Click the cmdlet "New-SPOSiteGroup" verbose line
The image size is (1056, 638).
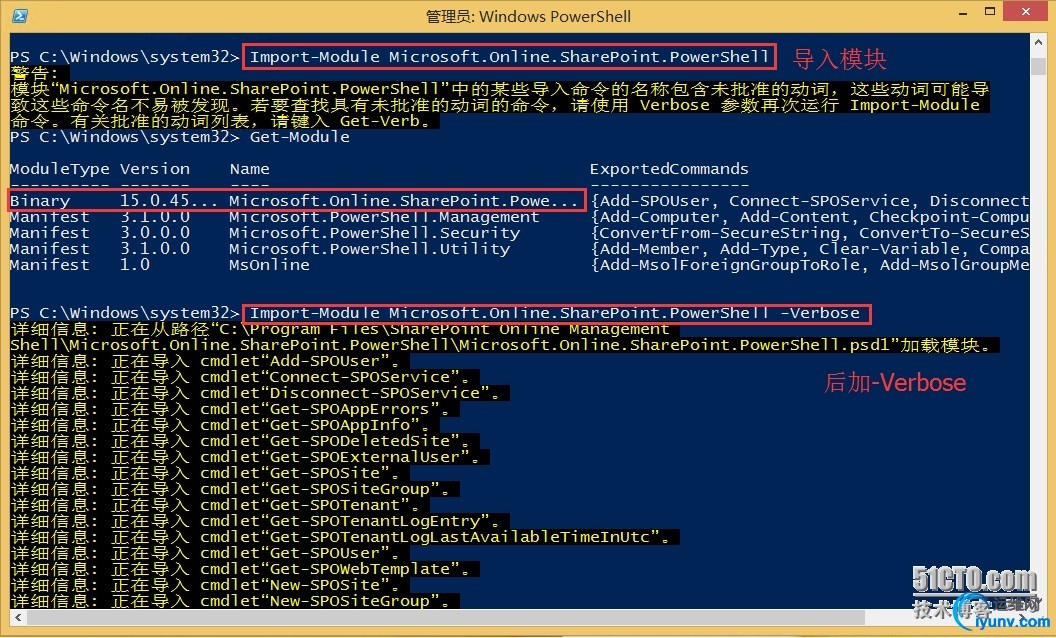tap(234, 601)
